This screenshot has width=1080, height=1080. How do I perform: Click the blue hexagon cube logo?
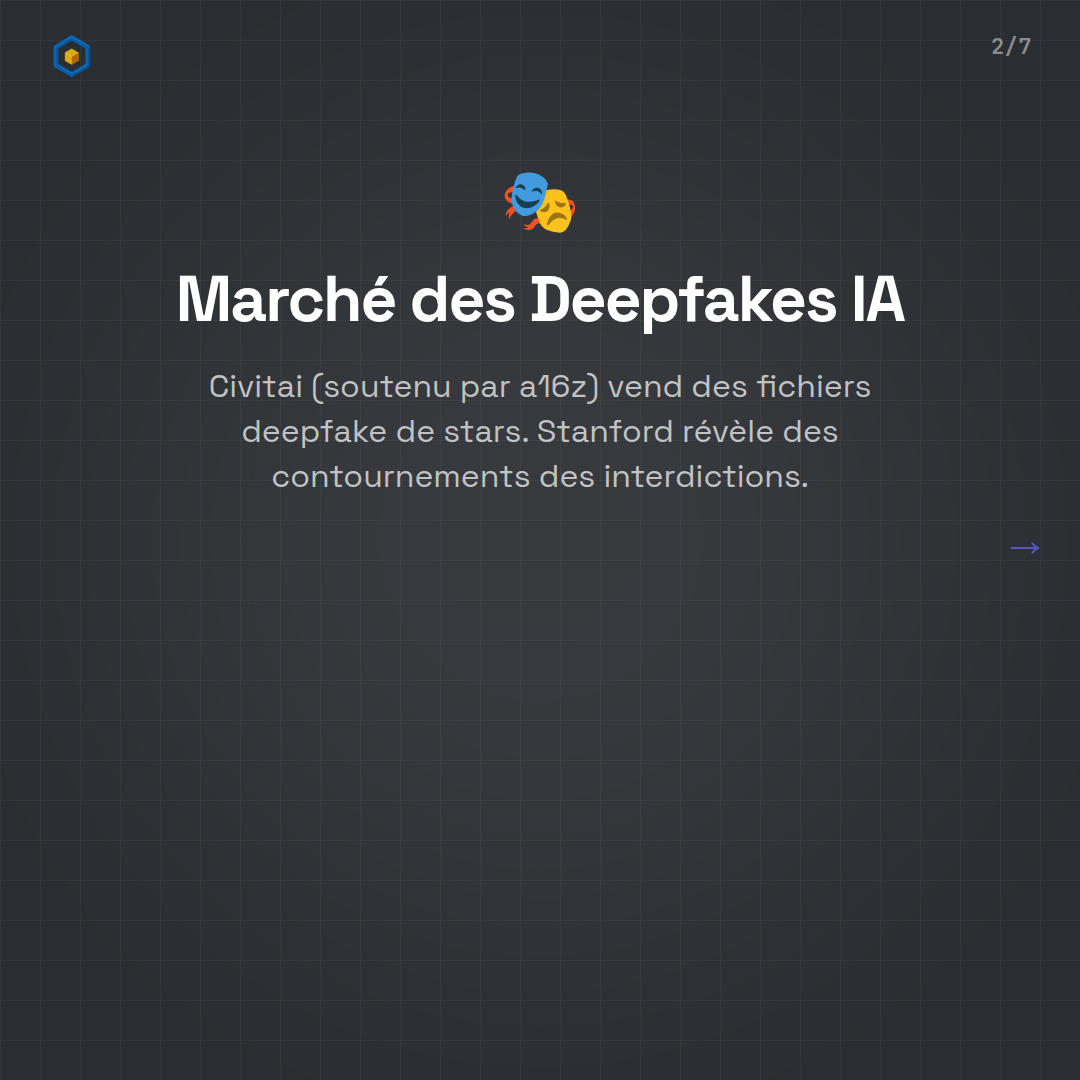(71, 56)
